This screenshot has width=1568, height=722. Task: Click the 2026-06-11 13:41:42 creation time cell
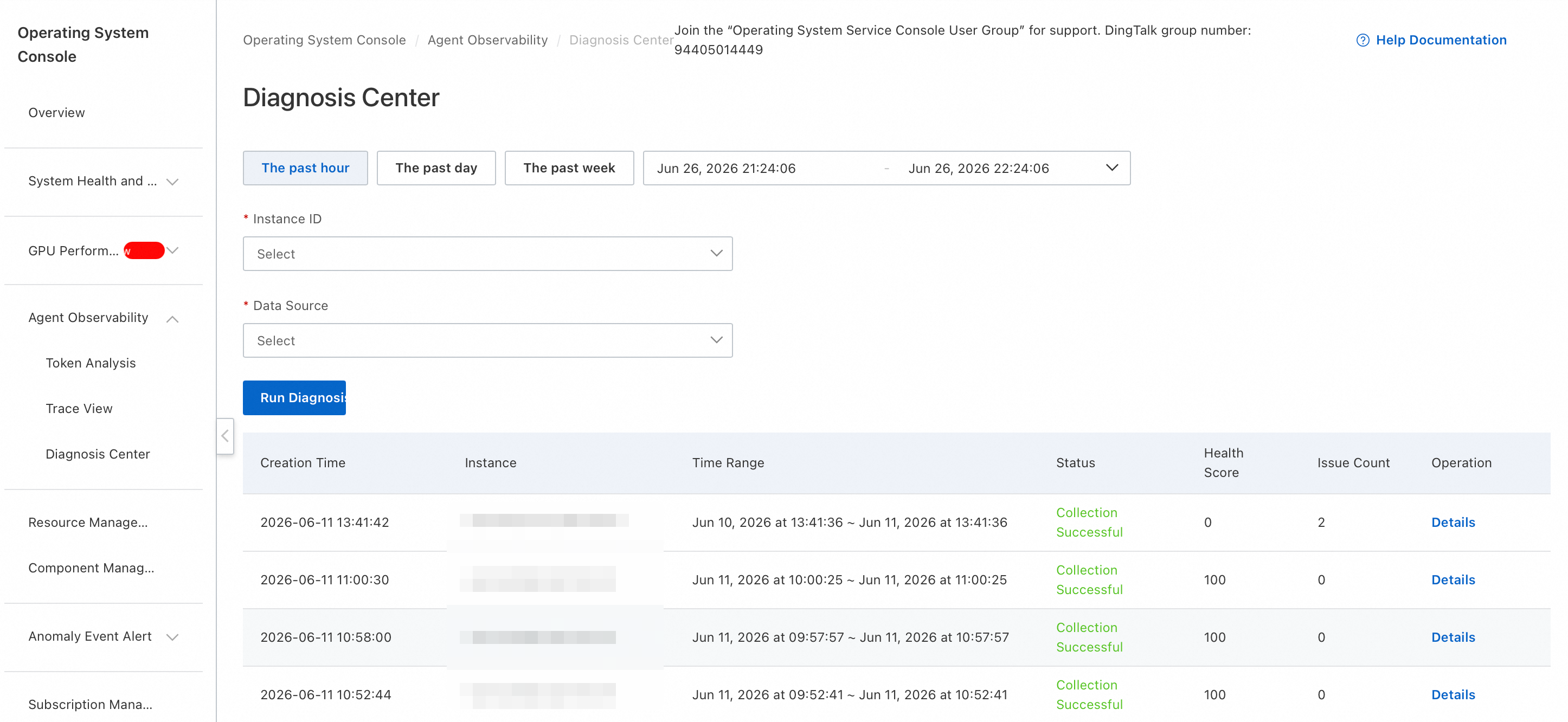pyautogui.click(x=324, y=523)
